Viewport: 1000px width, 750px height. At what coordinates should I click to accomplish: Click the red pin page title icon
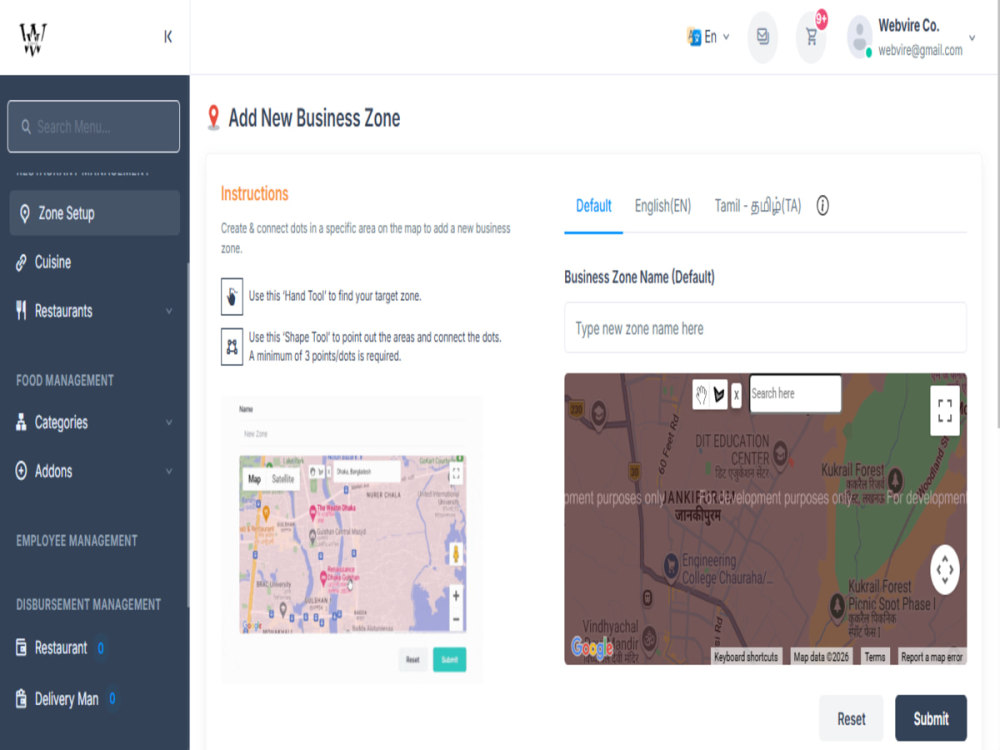pyautogui.click(x=214, y=118)
